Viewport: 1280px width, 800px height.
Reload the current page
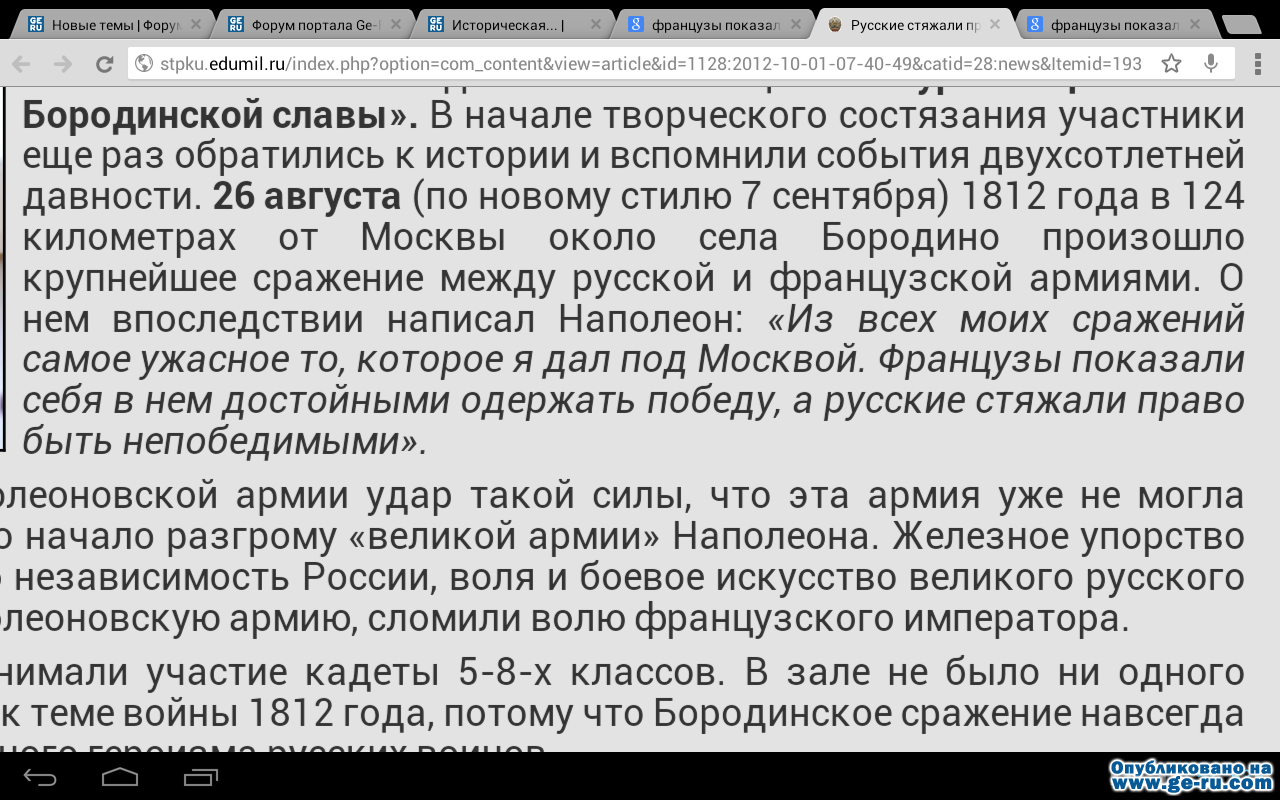[x=104, y=64]
